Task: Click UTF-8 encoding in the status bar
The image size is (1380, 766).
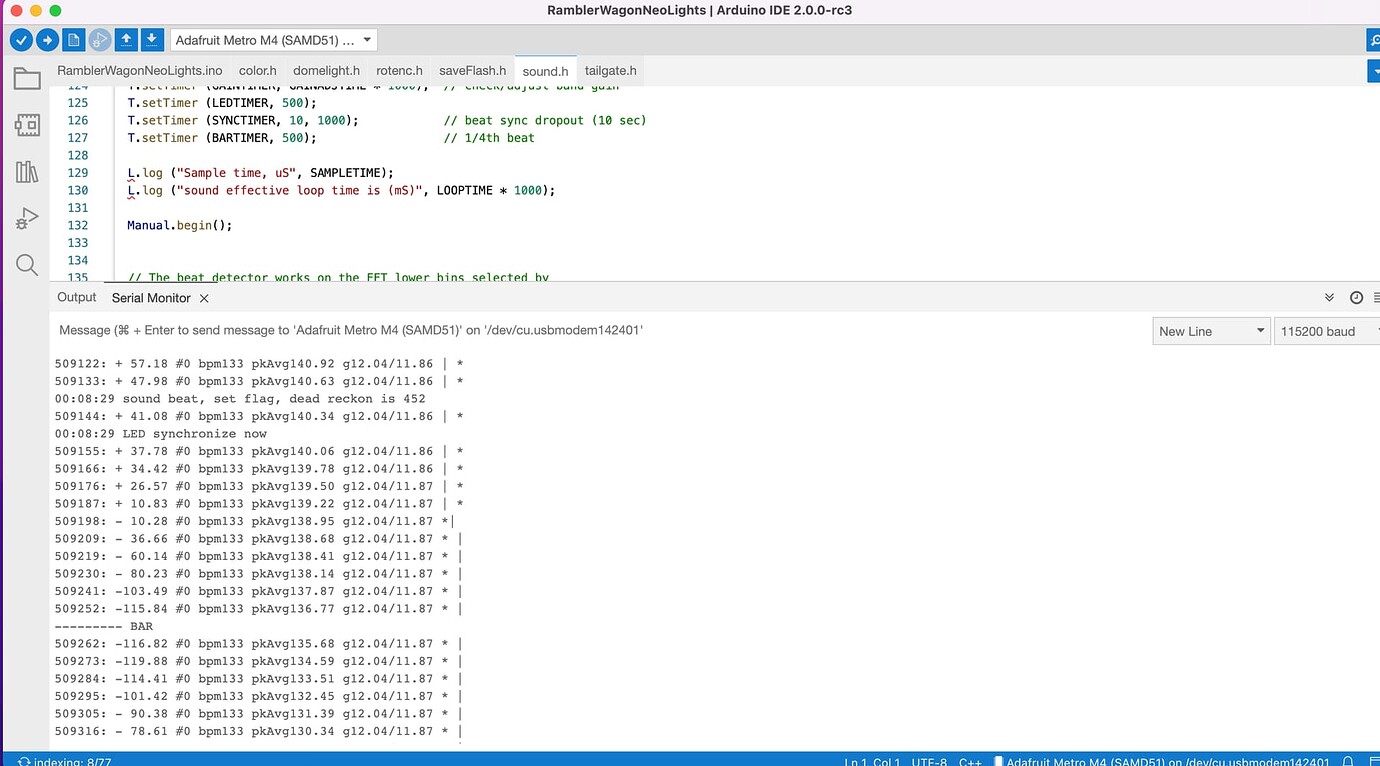Action: click(x=928, y=761)
